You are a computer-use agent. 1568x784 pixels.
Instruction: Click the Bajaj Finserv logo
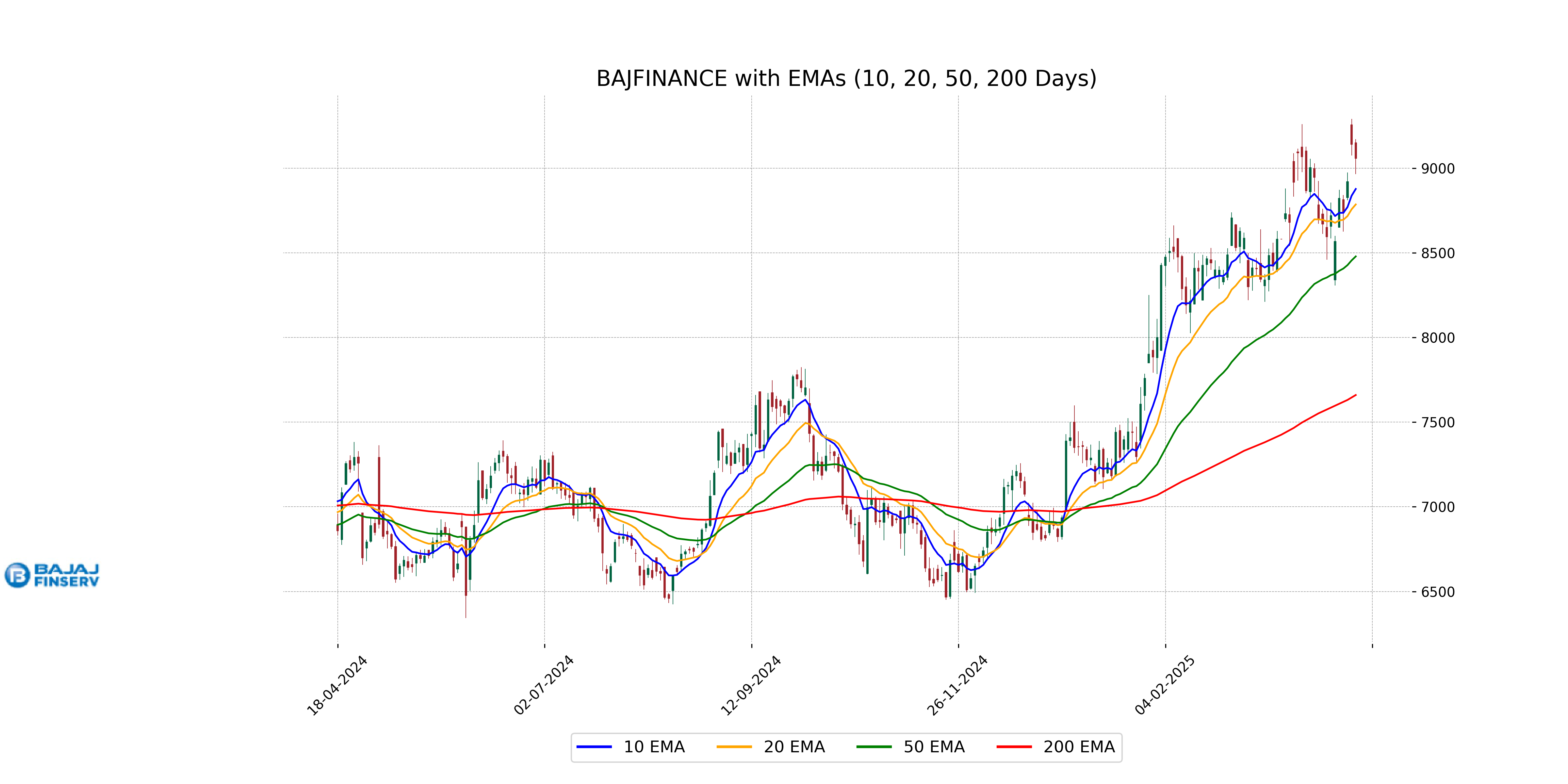[x=52, y=575]
